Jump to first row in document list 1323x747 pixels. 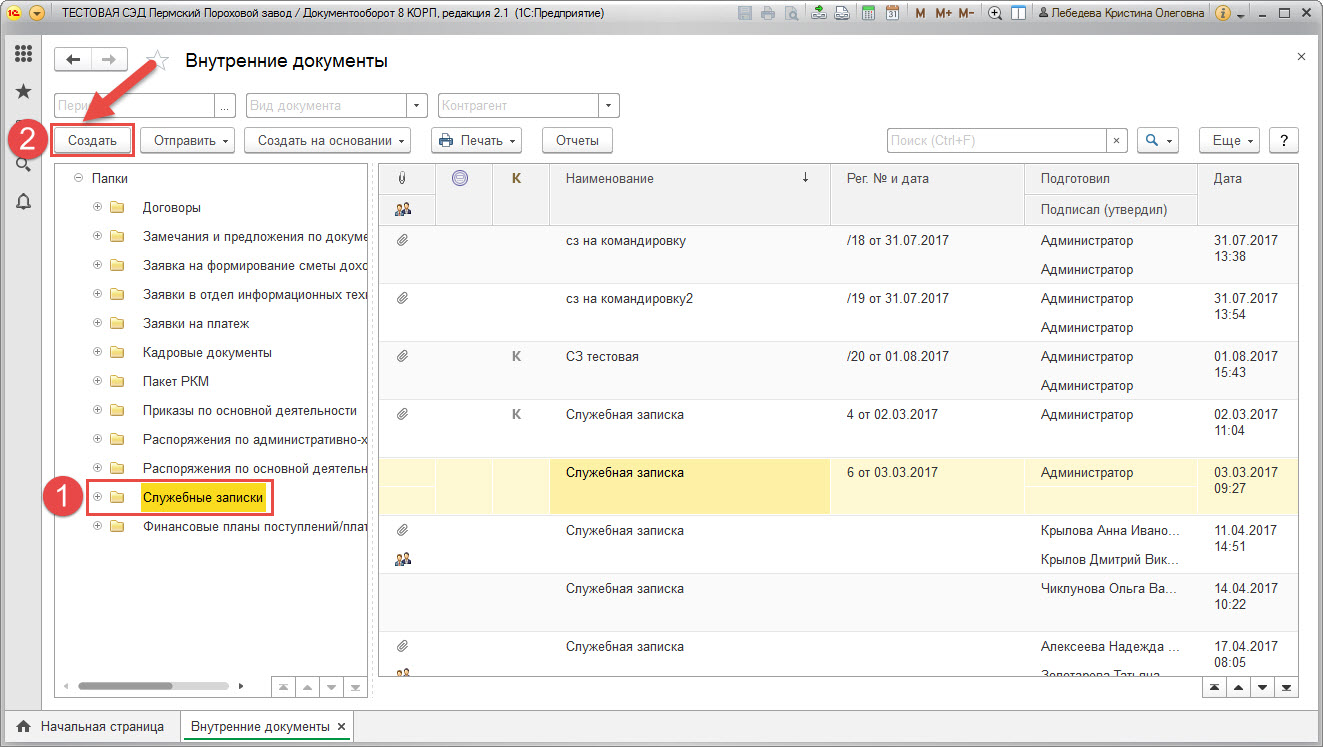(x=1213, y=687)
